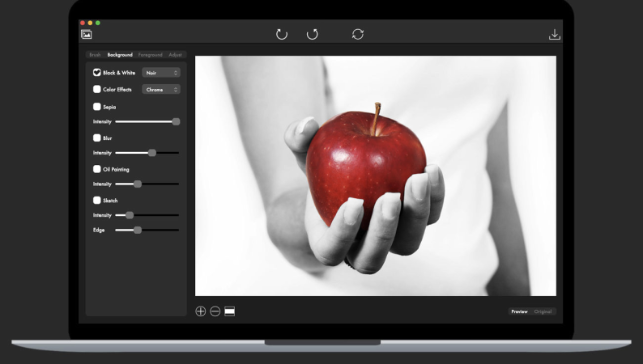Select the Preview view button
This screenshot has height=364, width=643.
point(519,312)
